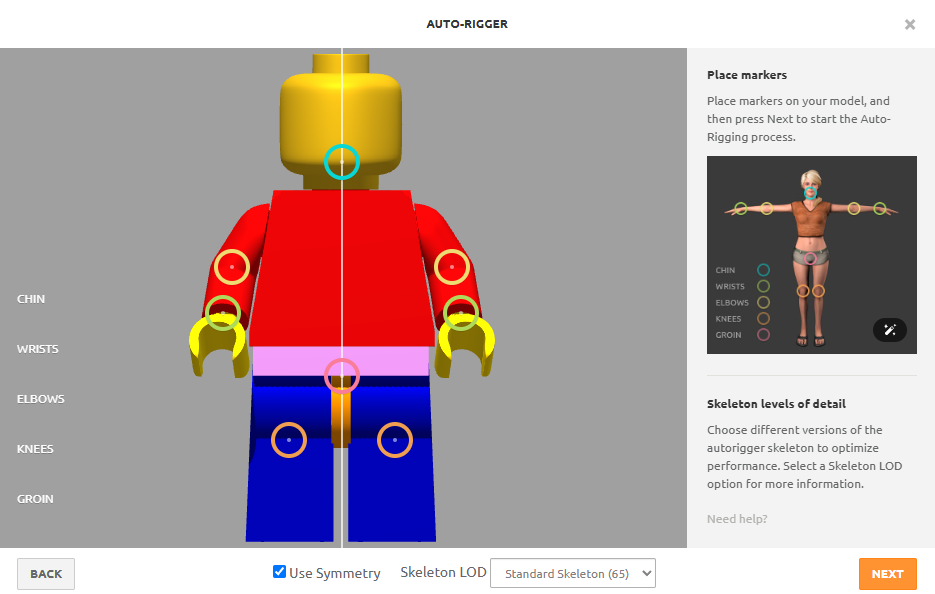The image size is (935, 594).
Task: Click the NEXT button to start rigging
Action: coord(887,574)
